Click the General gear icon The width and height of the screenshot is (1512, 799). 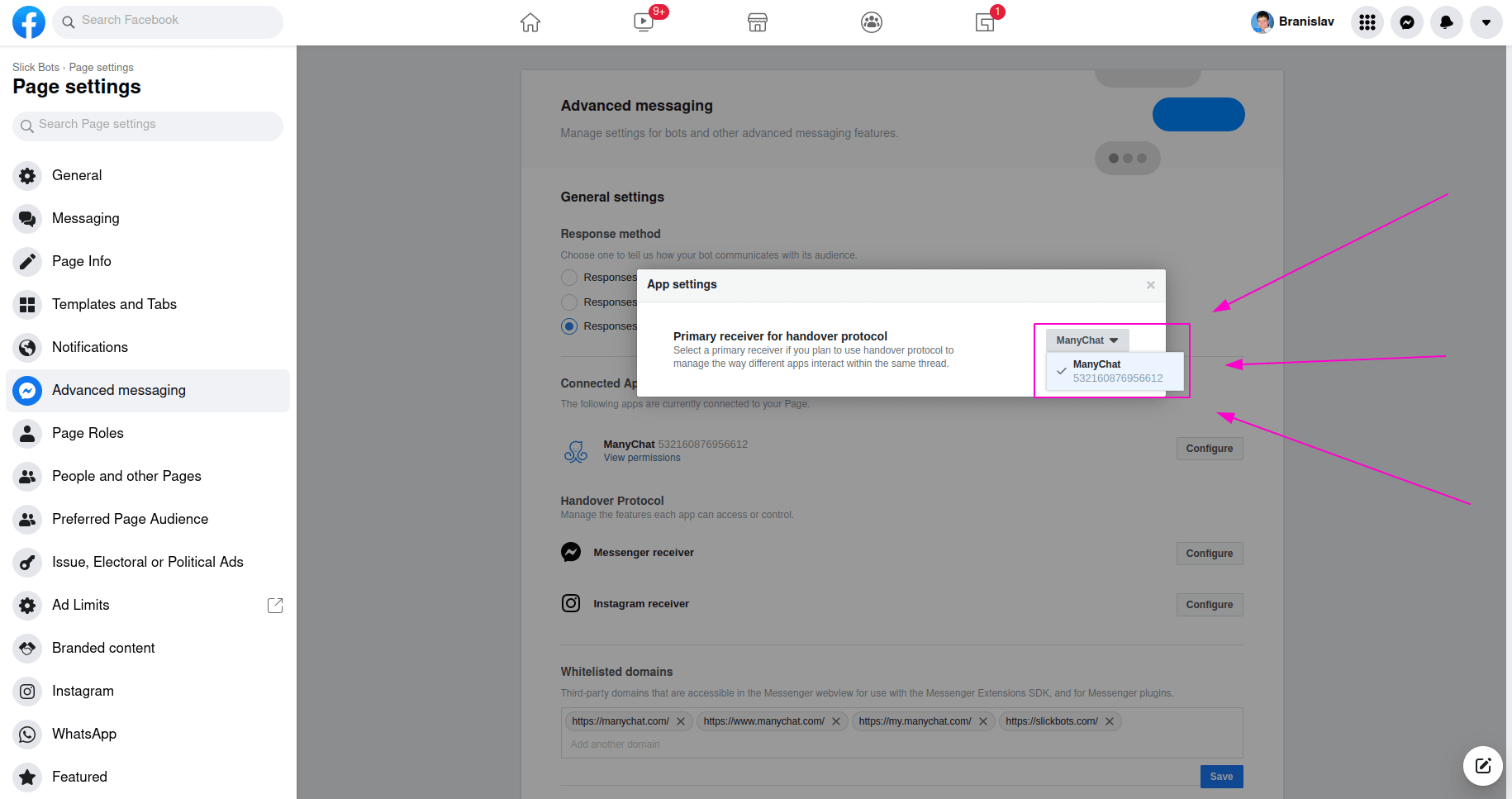coord(27,176)
